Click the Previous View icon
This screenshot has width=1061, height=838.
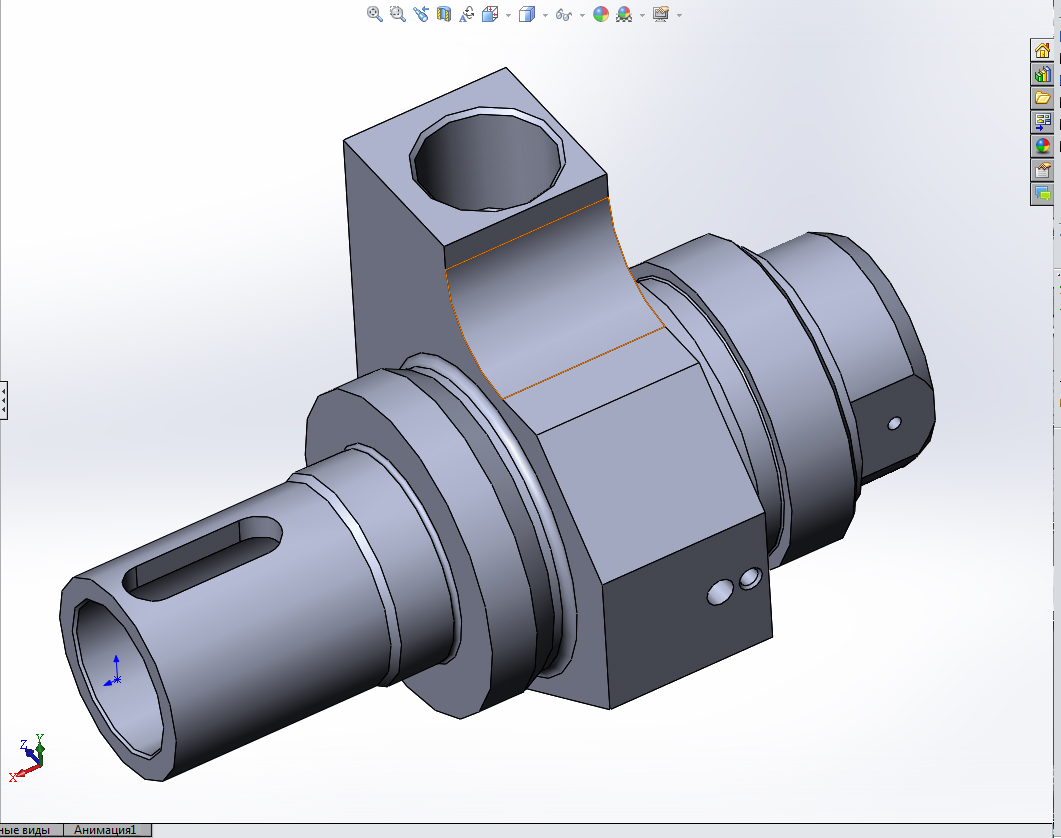point(421,14)
